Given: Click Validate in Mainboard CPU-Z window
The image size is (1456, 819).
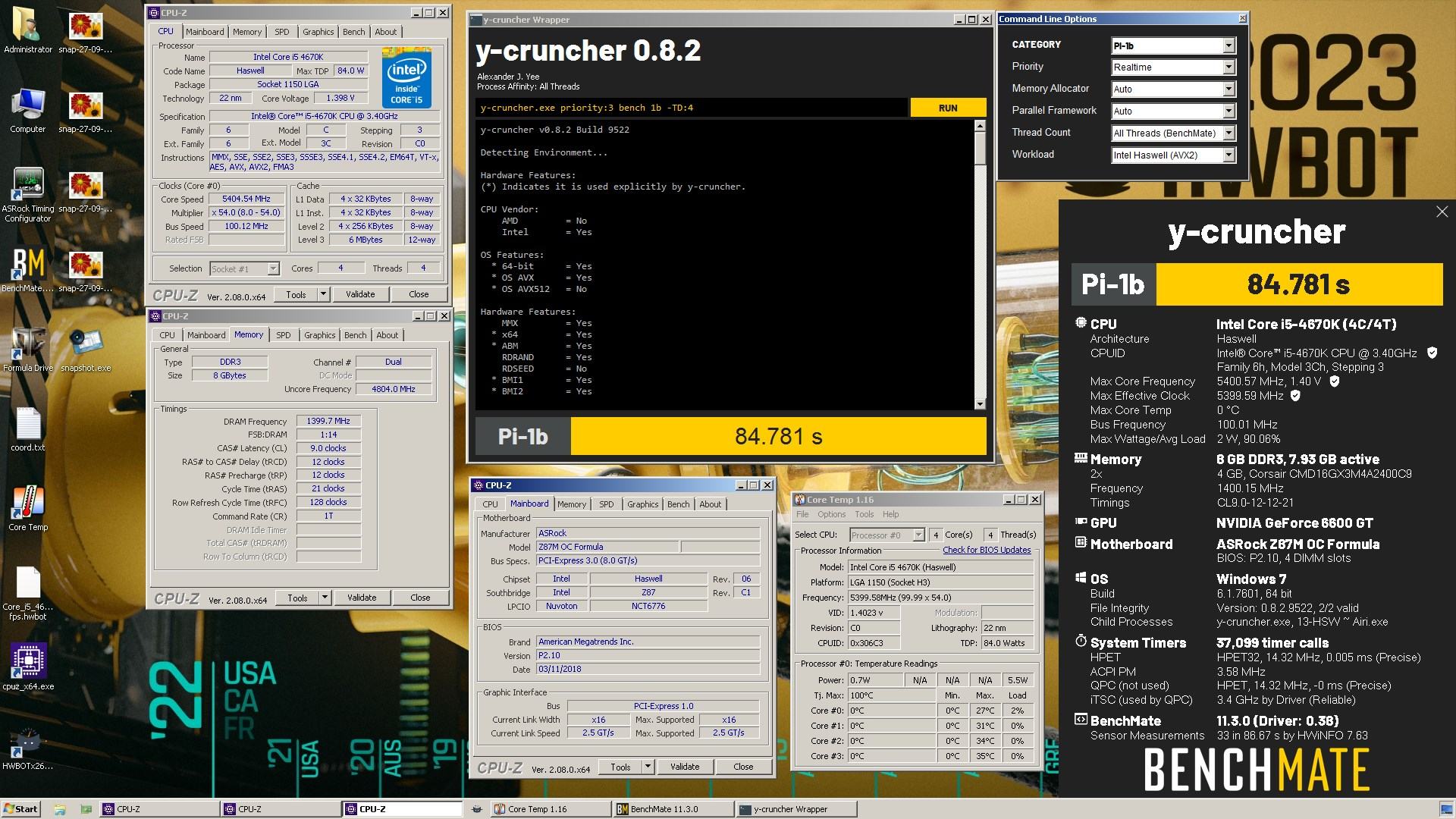Looking at the screenshot, I should pos(685,767).
